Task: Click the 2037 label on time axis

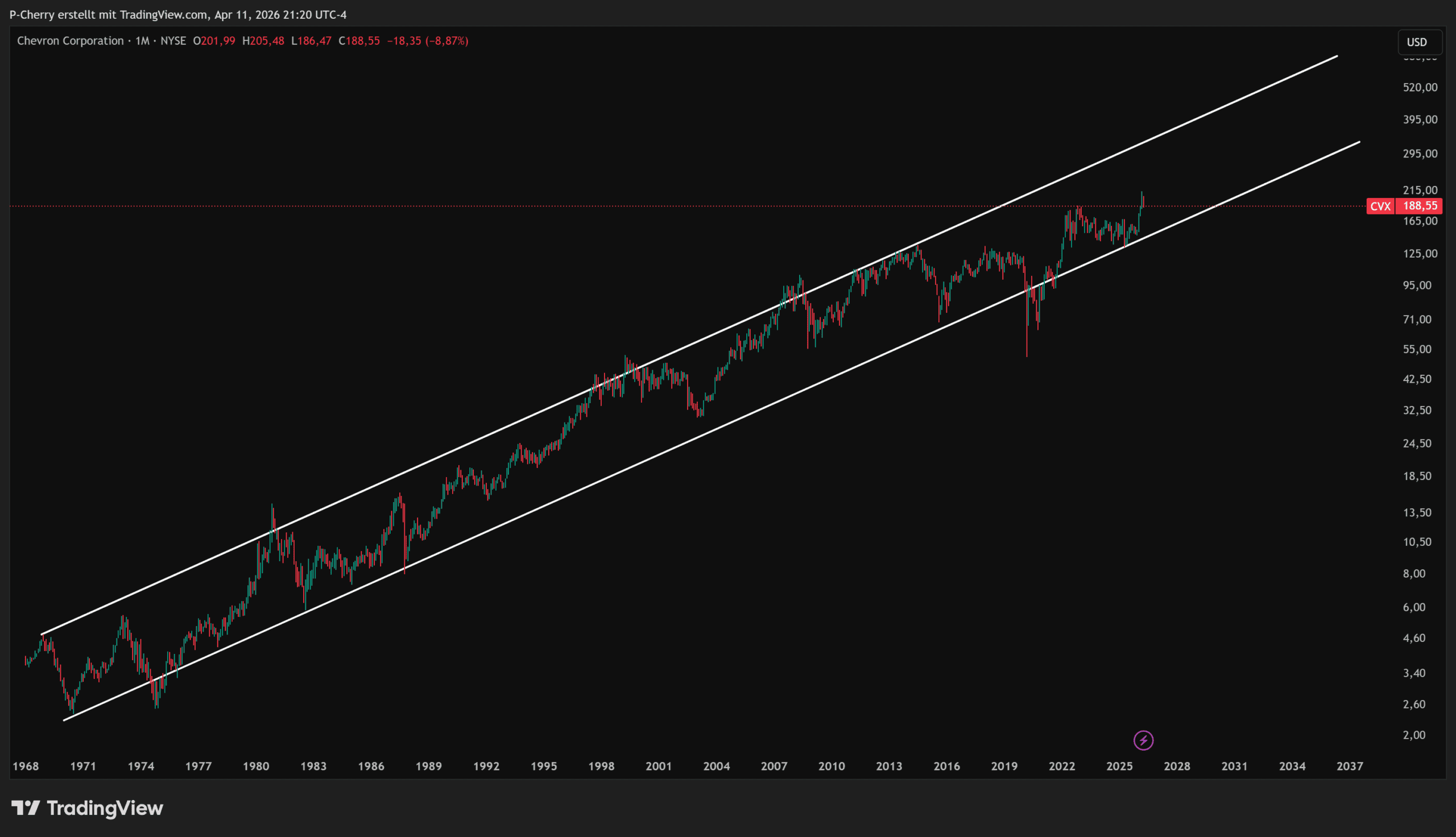Action: [1349, 766]
